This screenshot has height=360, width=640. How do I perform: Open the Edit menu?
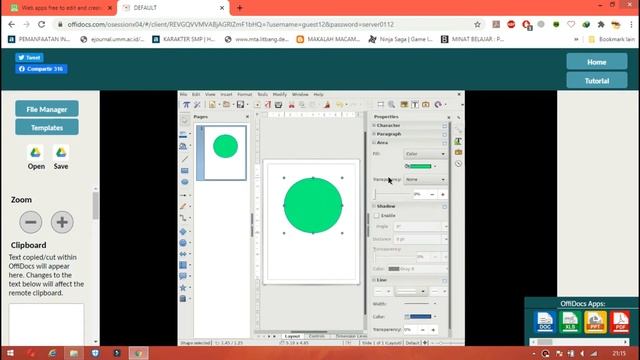click(x=196, y=95)
